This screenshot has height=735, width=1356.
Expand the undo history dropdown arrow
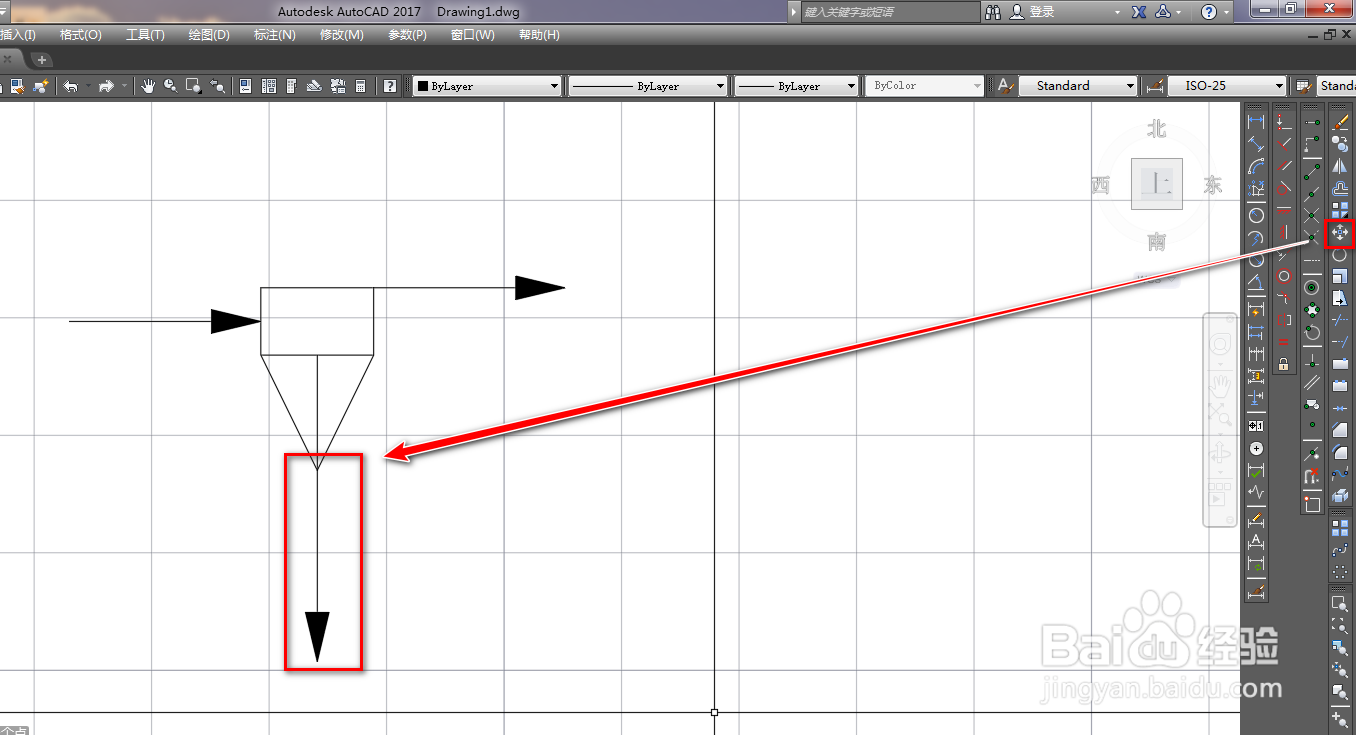coord(88,86)
